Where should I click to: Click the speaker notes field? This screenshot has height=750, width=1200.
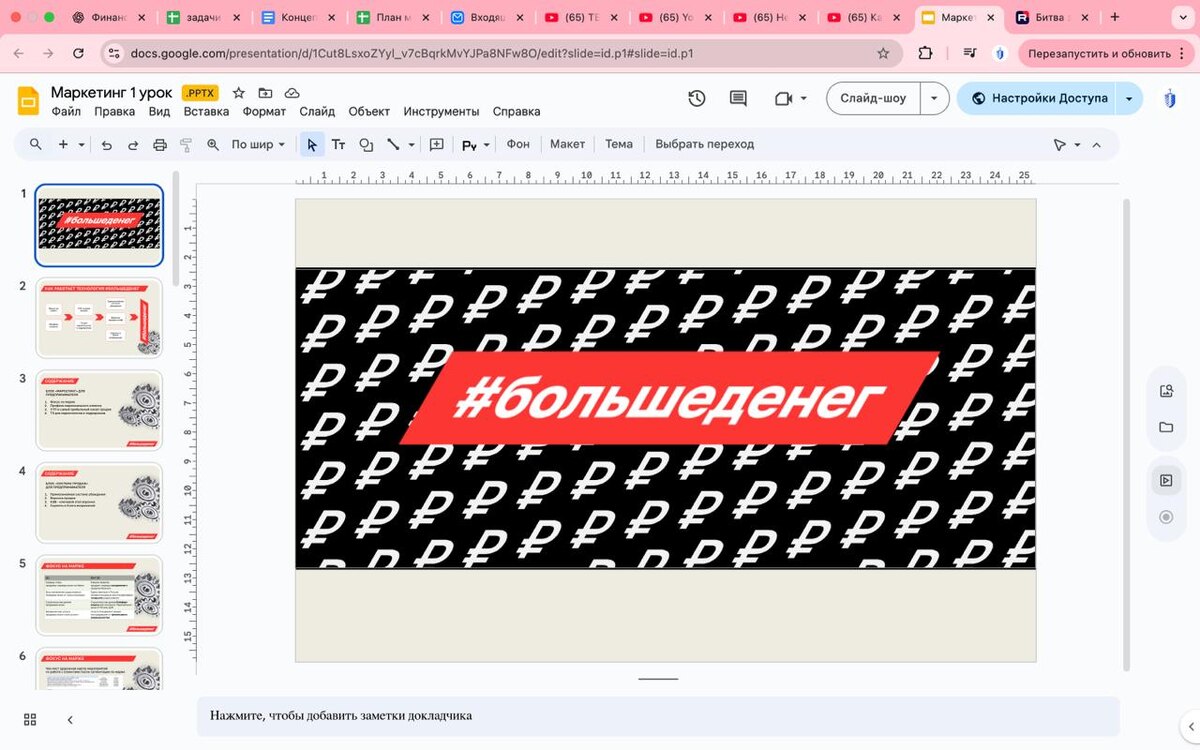658,716
